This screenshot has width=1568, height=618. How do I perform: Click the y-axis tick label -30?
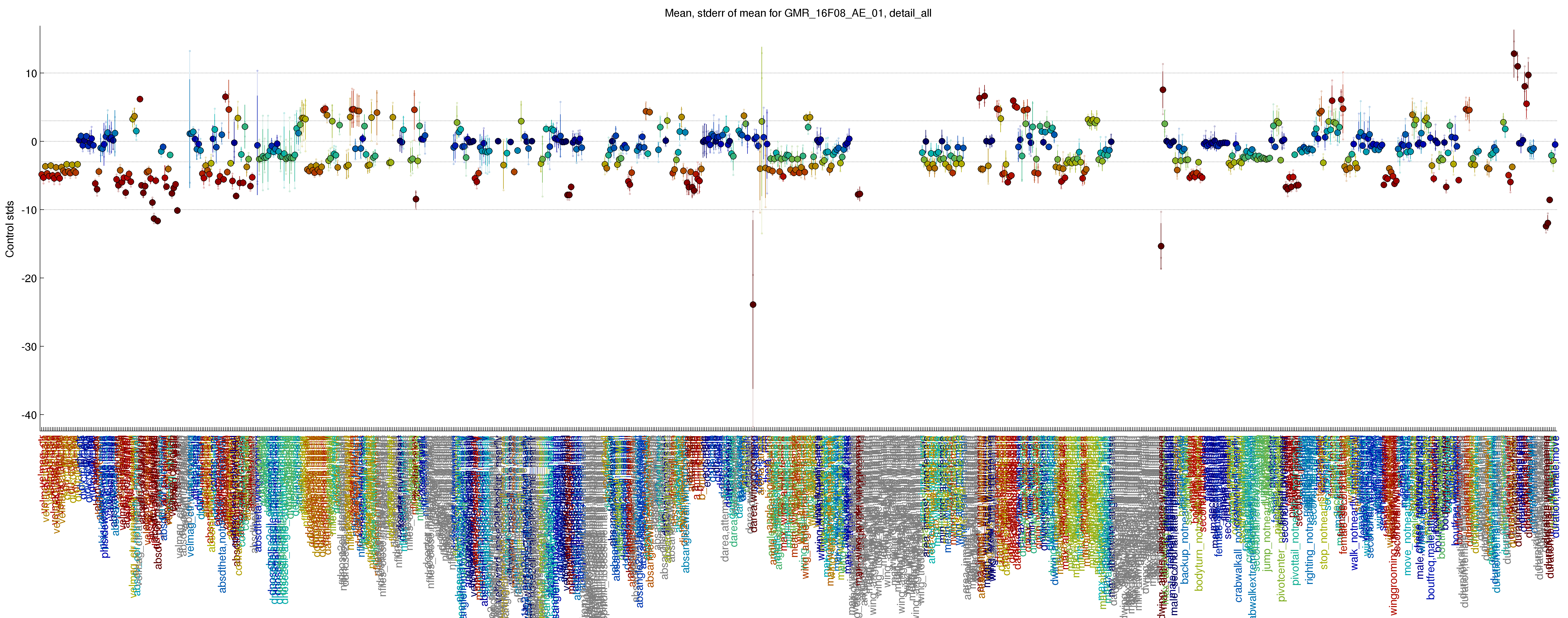click(x=29, y=347)
